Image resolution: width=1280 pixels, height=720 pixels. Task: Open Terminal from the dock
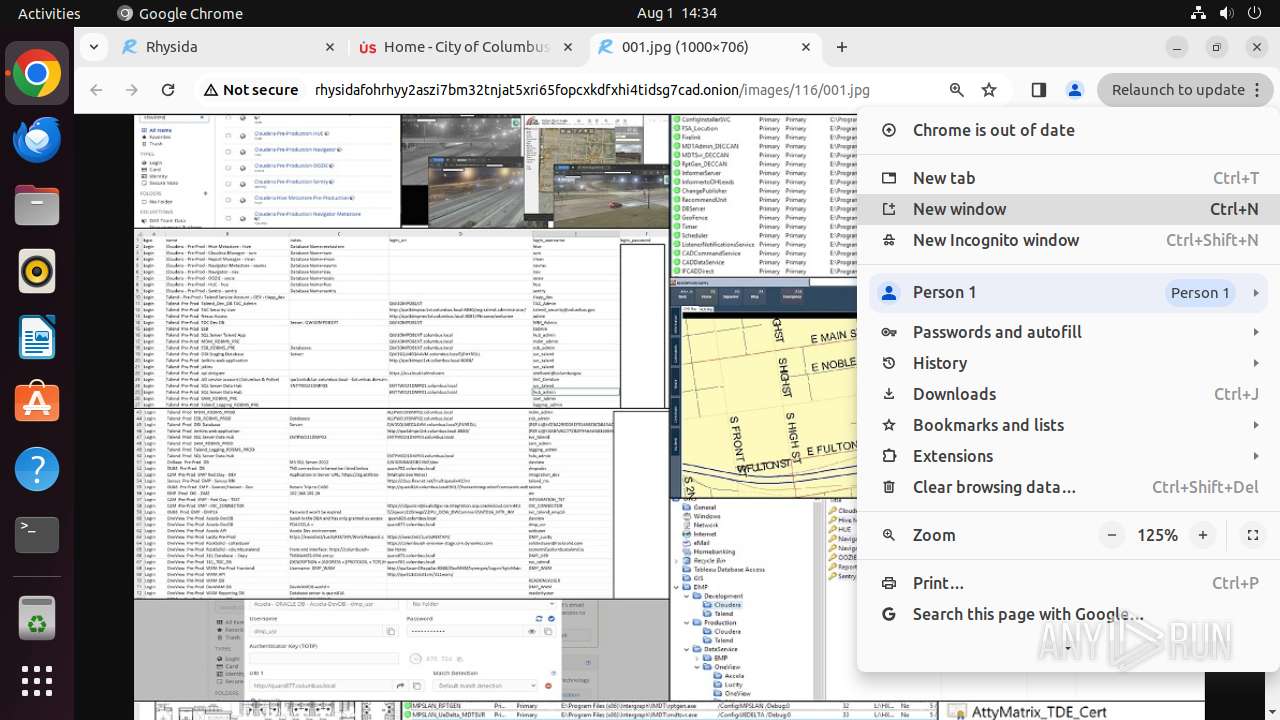(x=37, y=535)
